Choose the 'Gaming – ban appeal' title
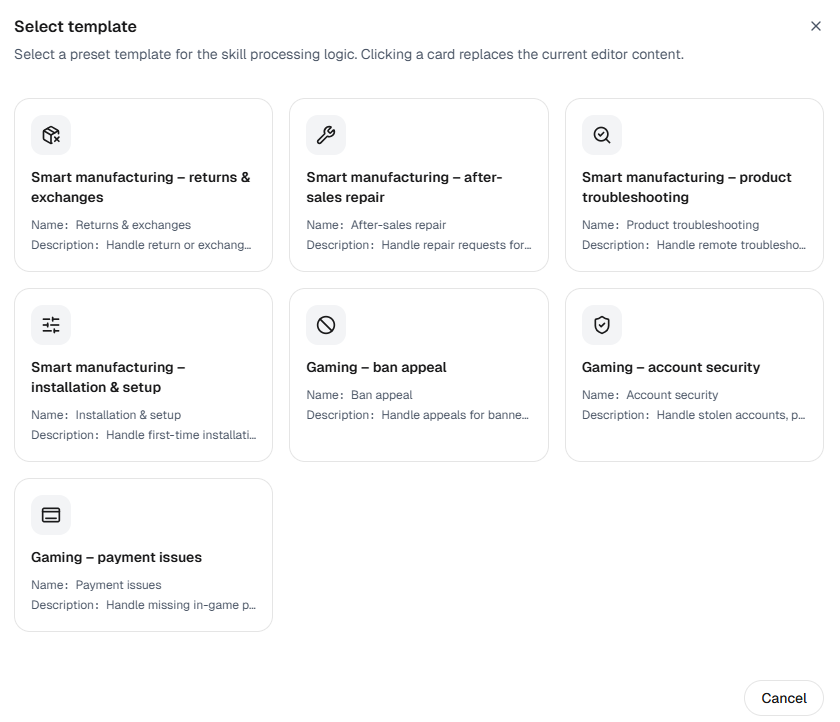This screenshot has height=722, width=840. point(376,367)
